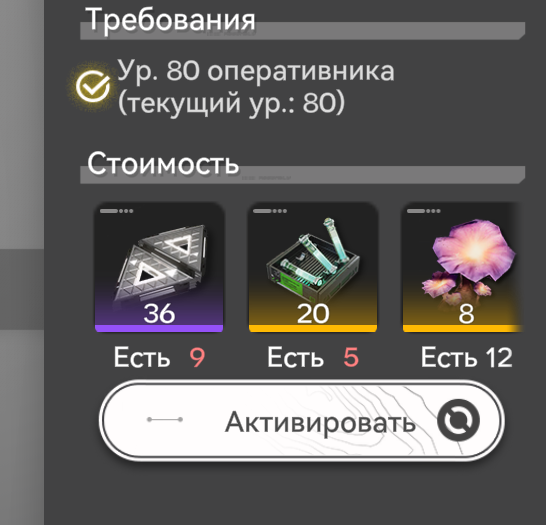Click the Требования section header
This screenshot has height=525, width=546.
[x=170, y=20]
